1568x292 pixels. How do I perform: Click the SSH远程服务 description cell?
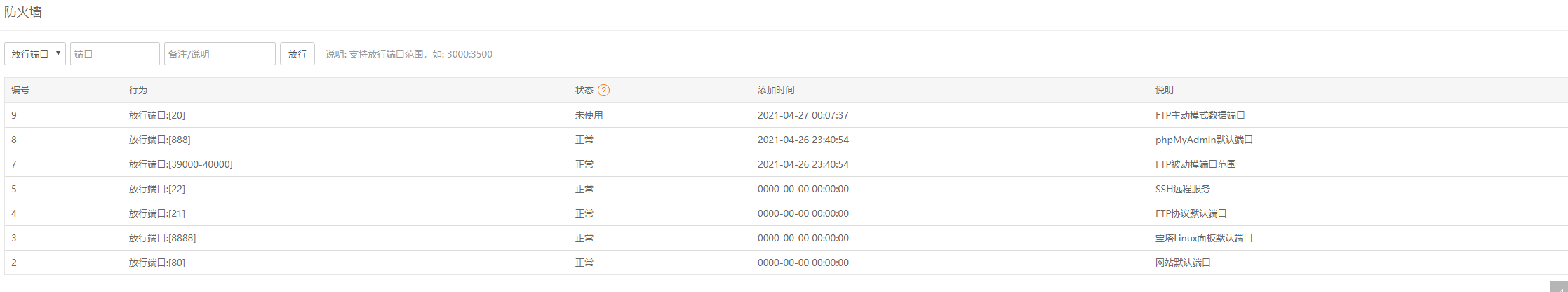(1183, 189)
